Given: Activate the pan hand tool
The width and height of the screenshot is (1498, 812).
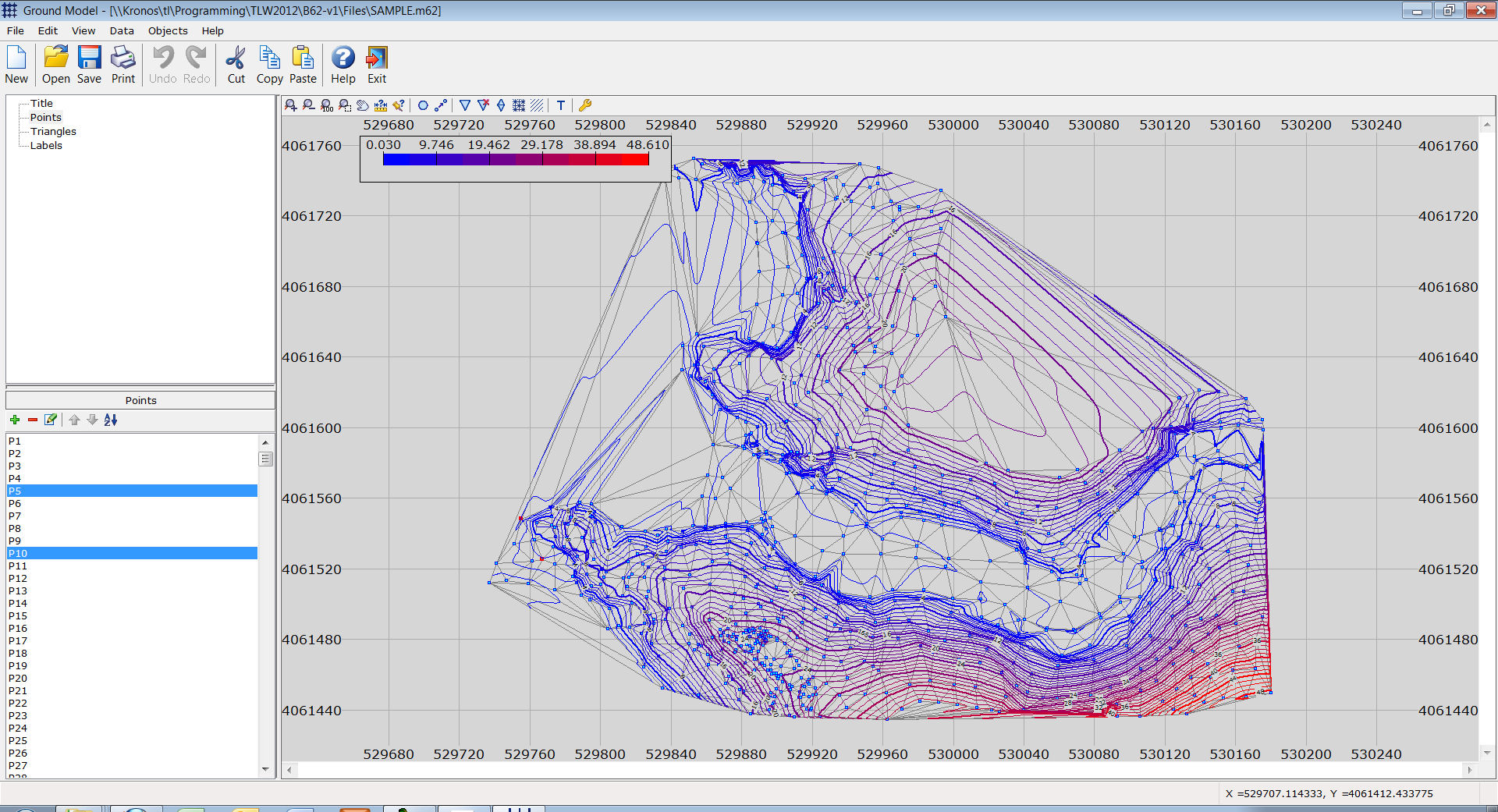Looking at the screenshot, I should tap(363, 105).
